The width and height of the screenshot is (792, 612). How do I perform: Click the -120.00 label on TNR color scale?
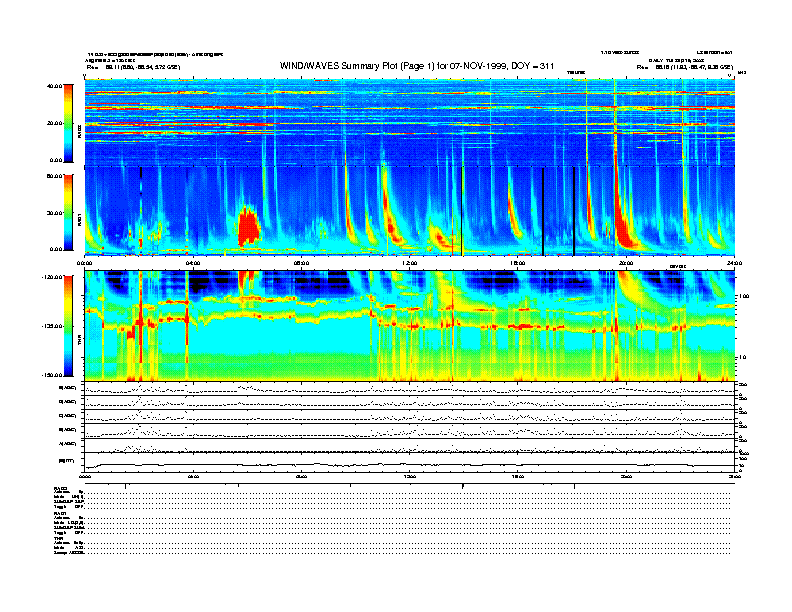[52, 277]
